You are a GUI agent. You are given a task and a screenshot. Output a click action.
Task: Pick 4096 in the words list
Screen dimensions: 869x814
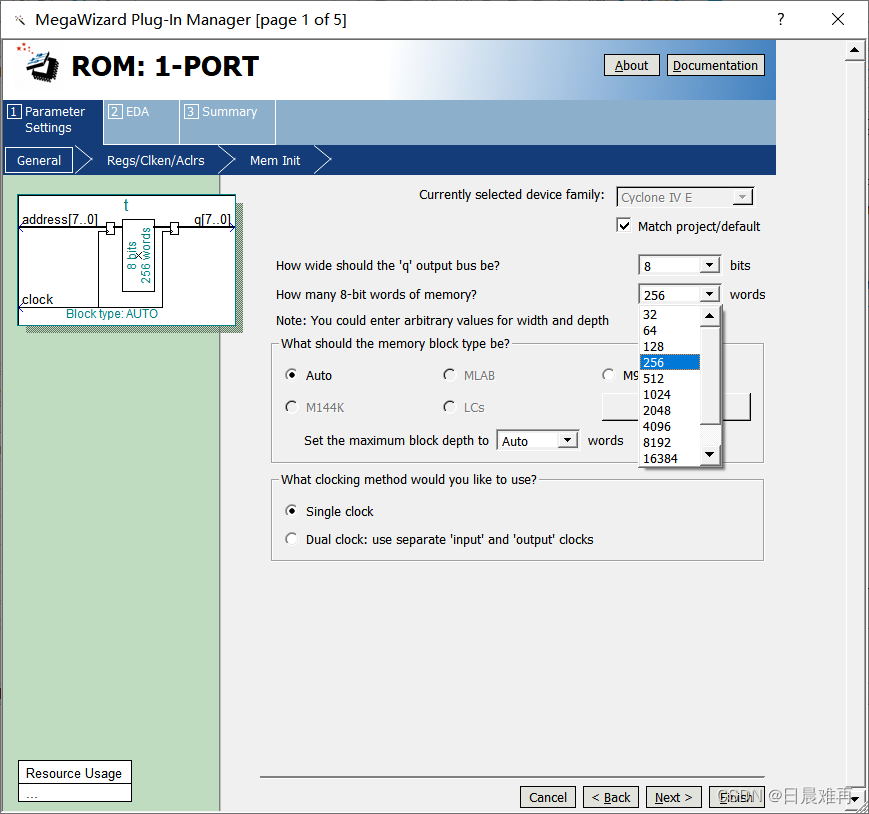point(669,427)
